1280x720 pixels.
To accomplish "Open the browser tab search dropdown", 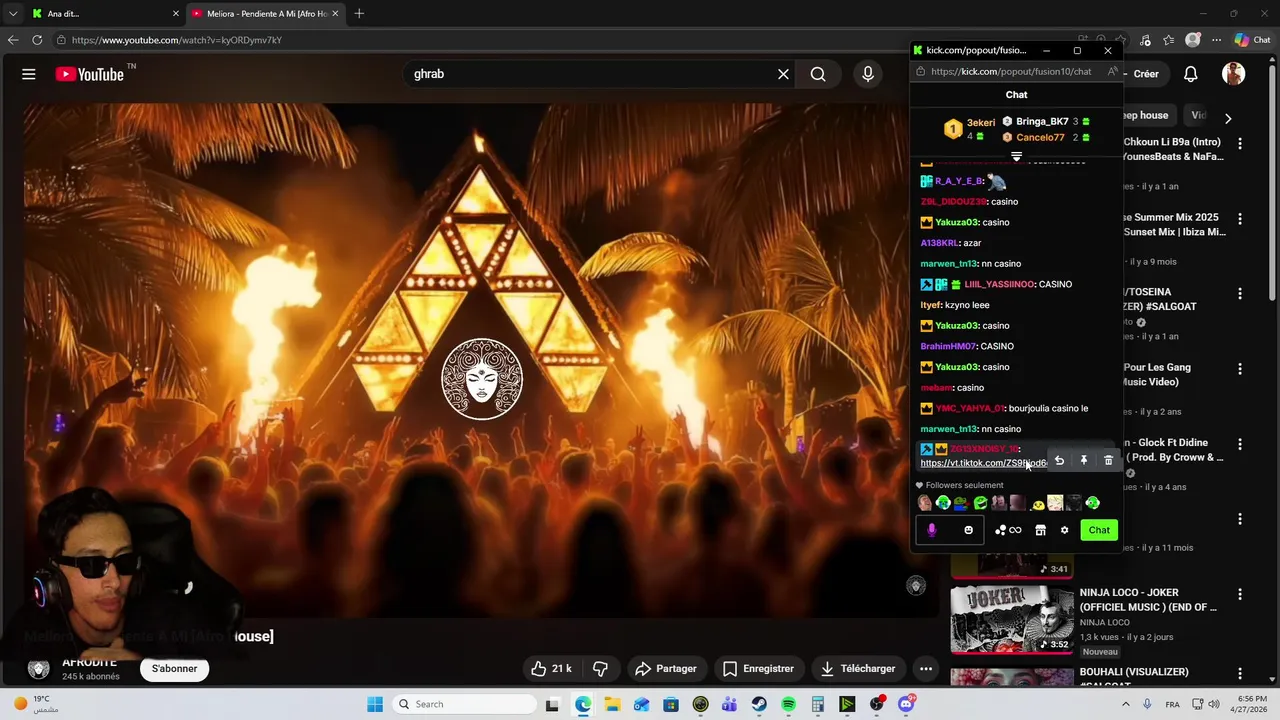I will (12, 14).
